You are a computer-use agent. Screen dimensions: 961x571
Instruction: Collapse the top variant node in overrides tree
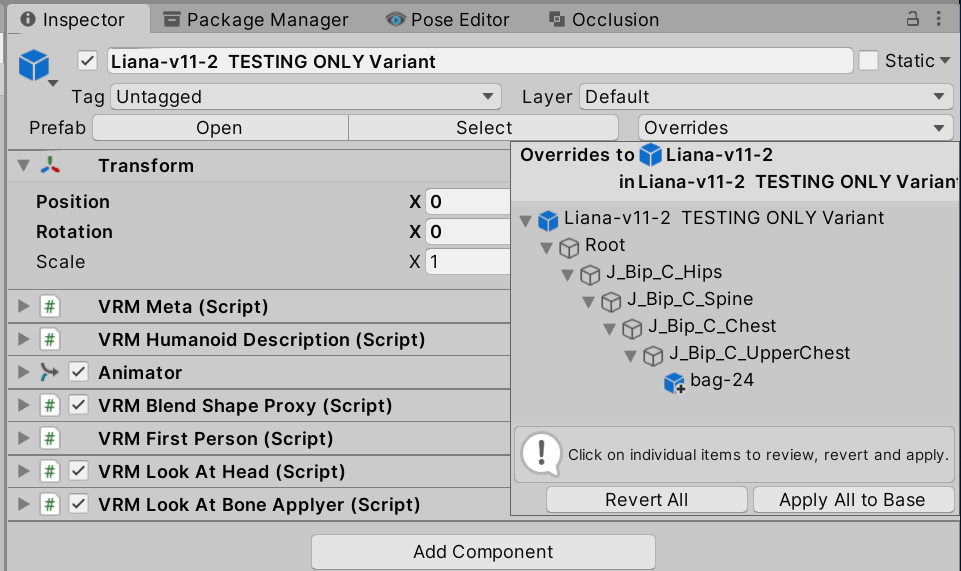(525, 221)
